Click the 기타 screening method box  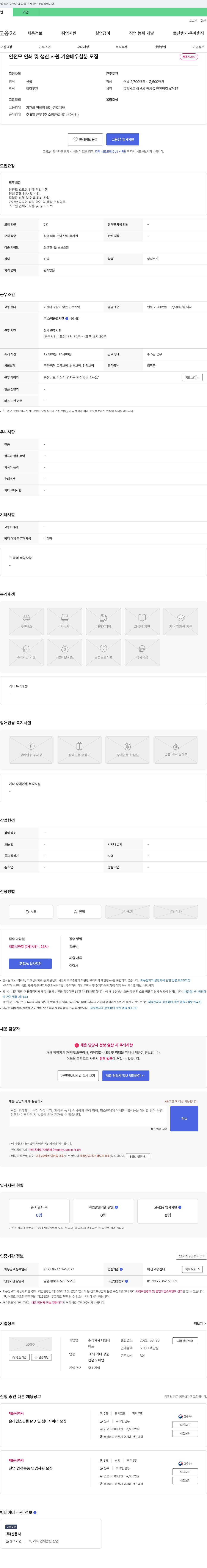[x=176, y=912]
